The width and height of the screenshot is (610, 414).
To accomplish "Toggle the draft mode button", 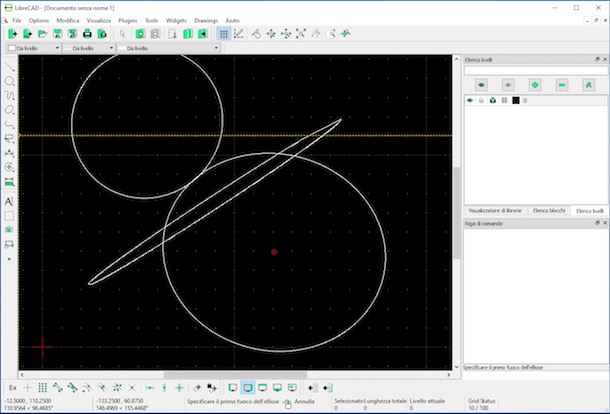I will tap(238, 34).
